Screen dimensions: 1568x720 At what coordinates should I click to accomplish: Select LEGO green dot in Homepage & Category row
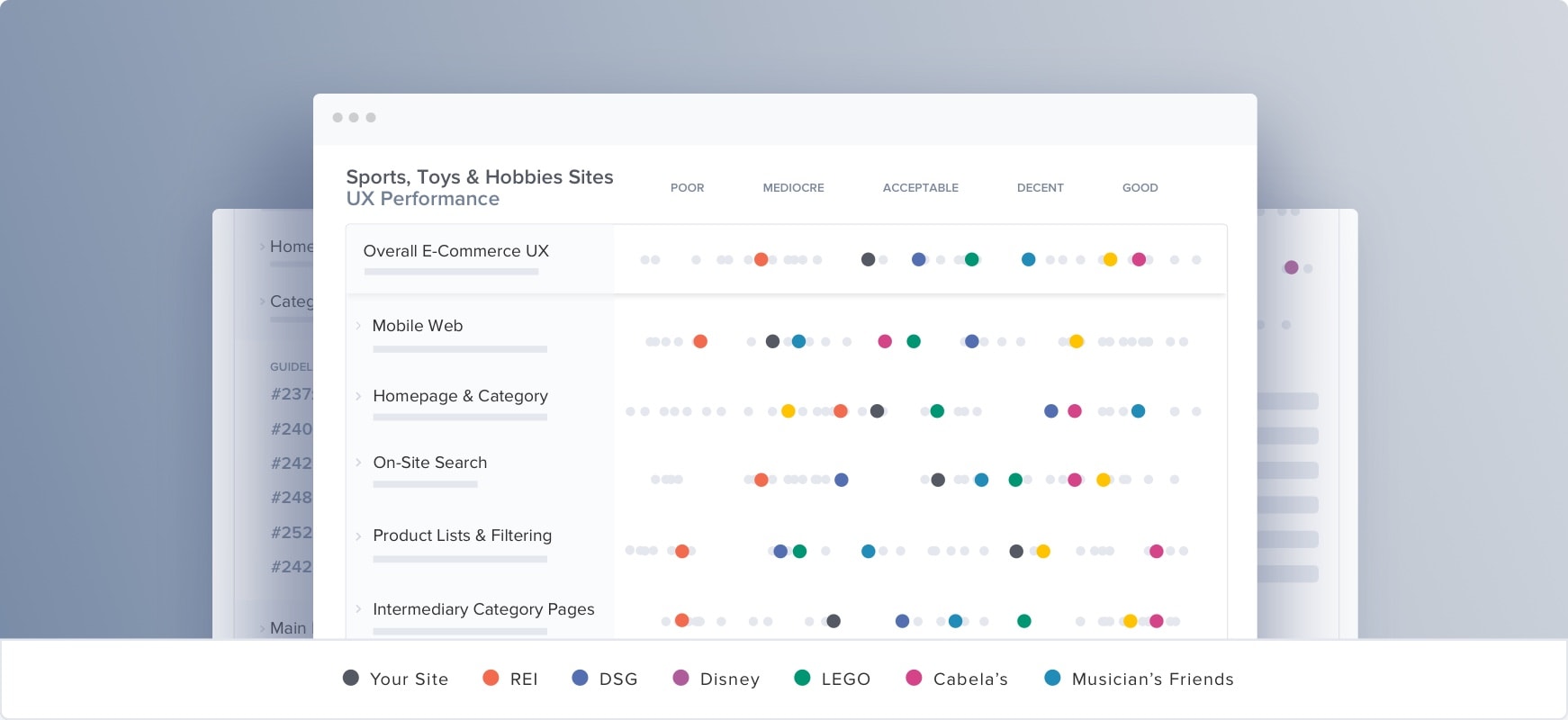(937, 411)
